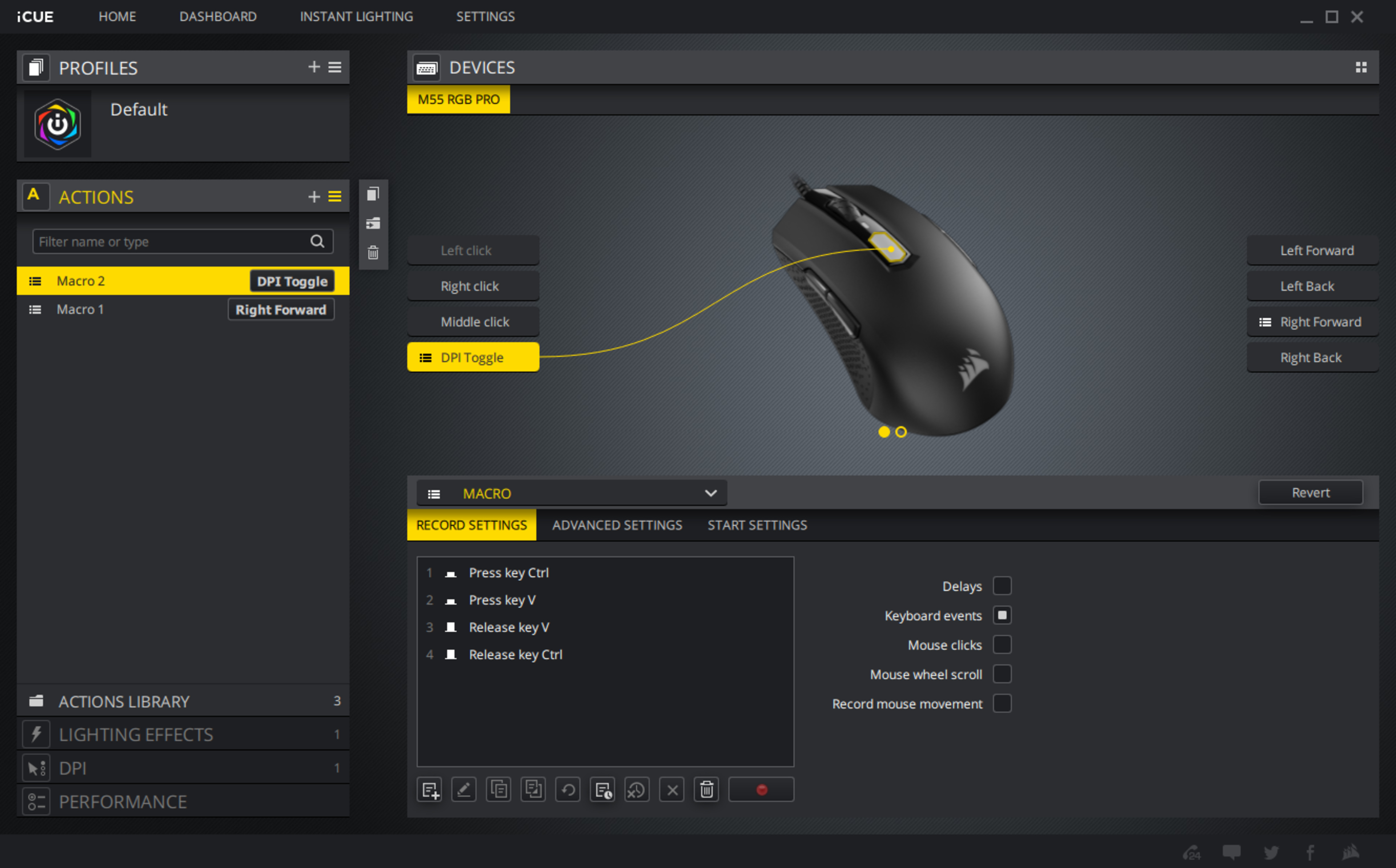Viewport: 1396px width, 868px height.
Task: Click the keyboard icon in Devices header
Action: (x=426, y=68)
